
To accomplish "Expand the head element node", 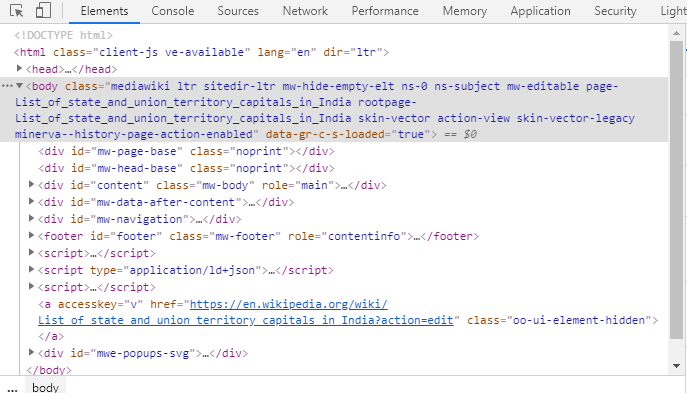I will coord(19,68).
